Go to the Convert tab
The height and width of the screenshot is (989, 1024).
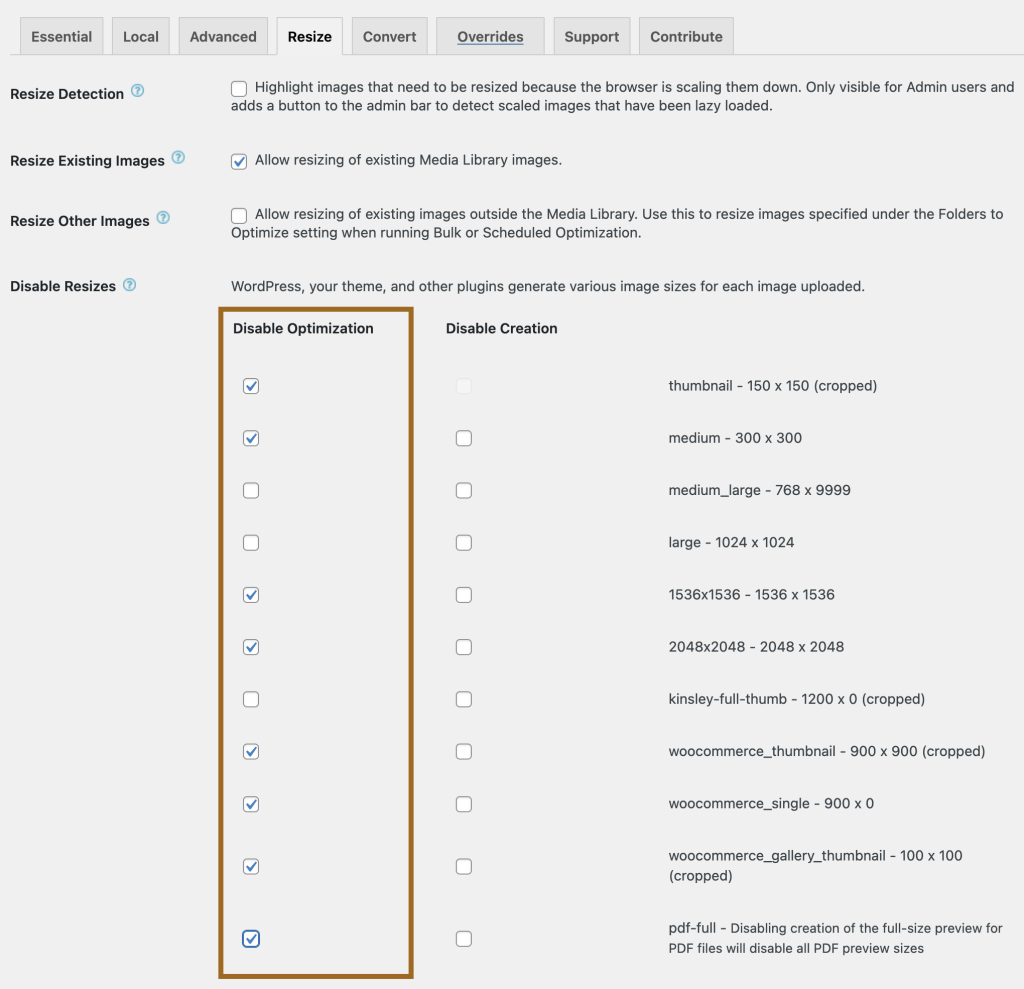(389, 36)
